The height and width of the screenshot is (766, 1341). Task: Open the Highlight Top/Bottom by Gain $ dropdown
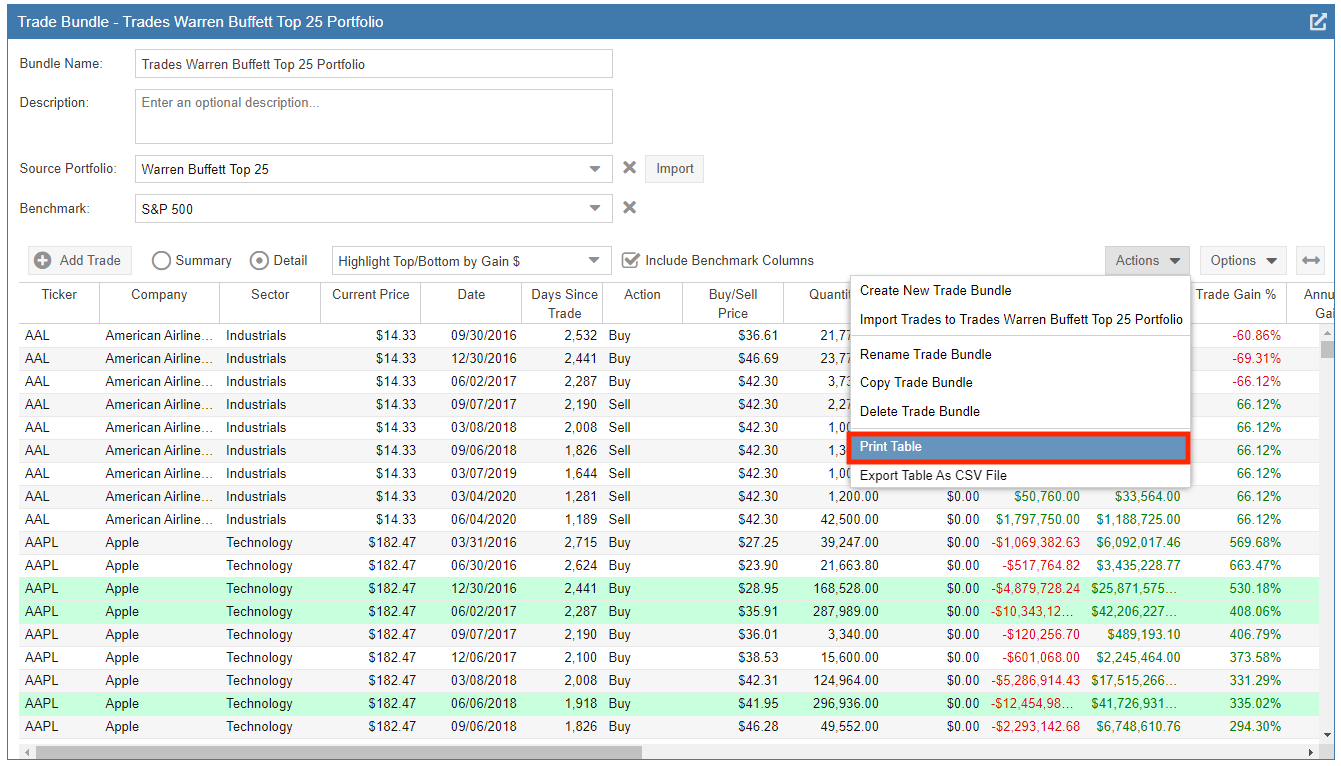click(472, 261)
